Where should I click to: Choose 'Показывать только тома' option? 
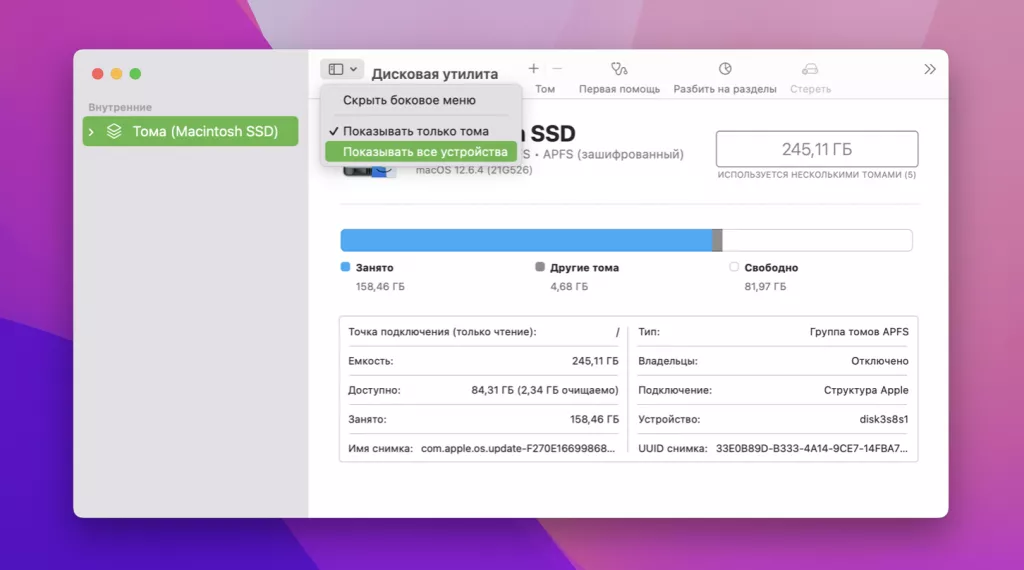[415, 131]
